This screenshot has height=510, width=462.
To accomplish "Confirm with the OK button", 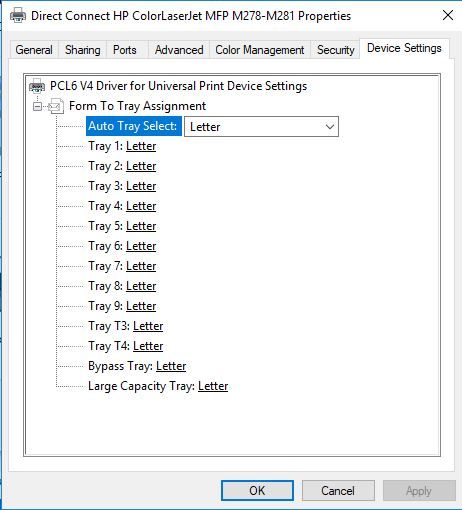I will (257, 491).
